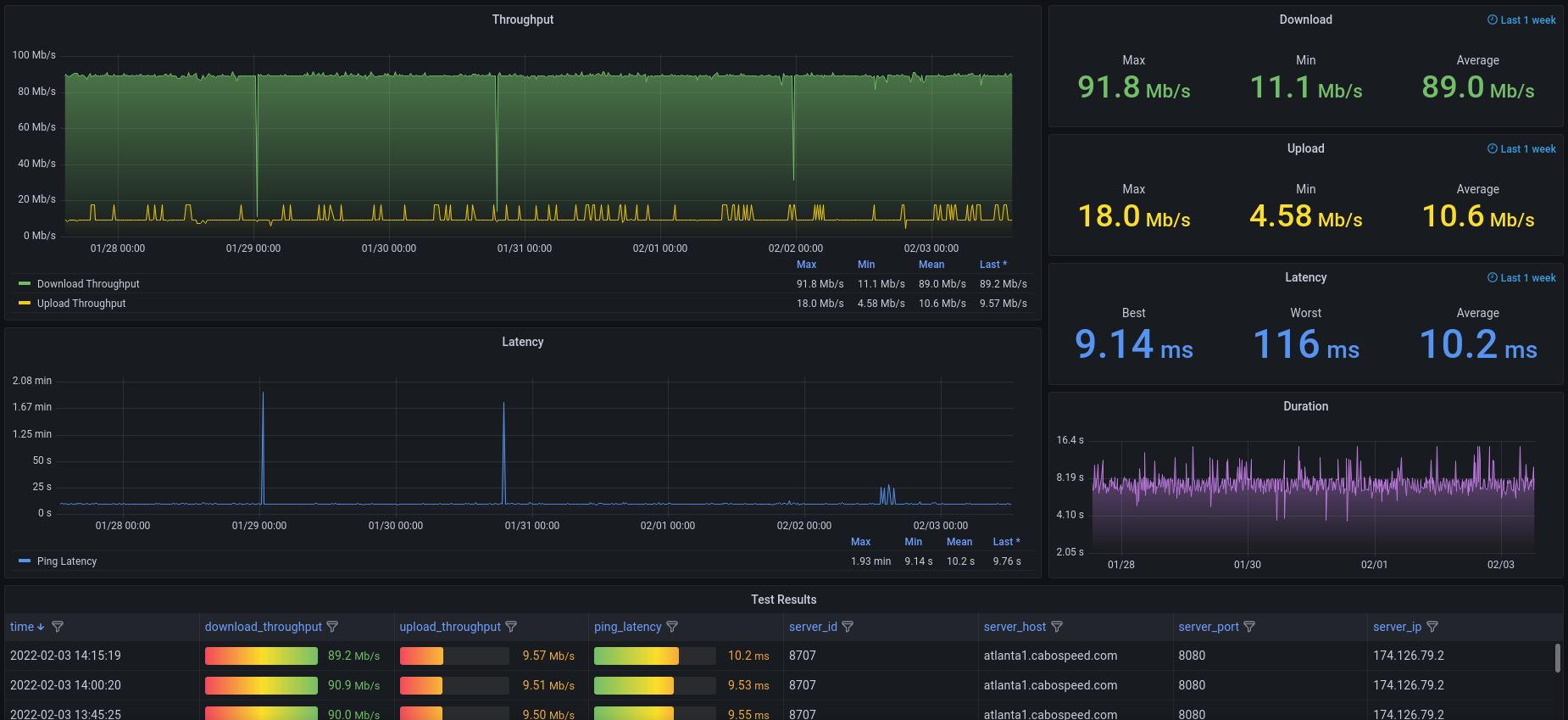
Task: Click Latency Best value 9.14 ms
Action: click(1134, 344)
